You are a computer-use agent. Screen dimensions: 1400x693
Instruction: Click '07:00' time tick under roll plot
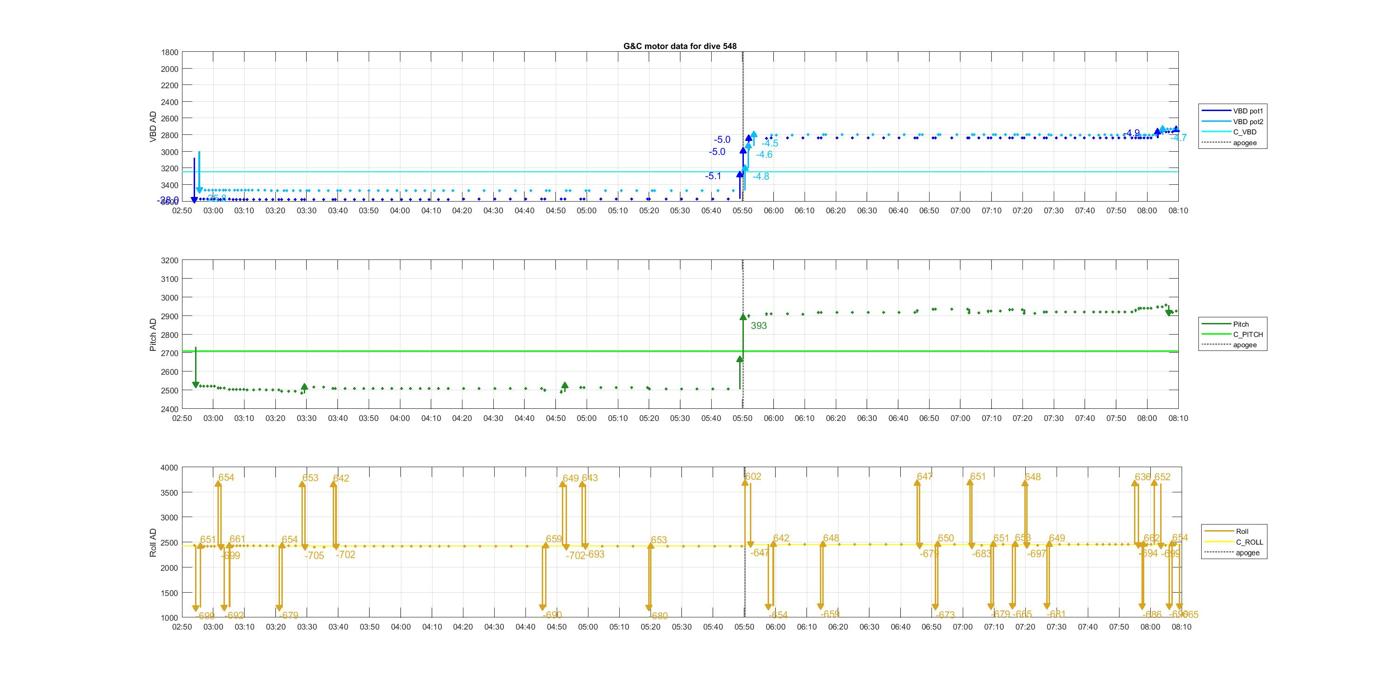[x=962, y=627]
